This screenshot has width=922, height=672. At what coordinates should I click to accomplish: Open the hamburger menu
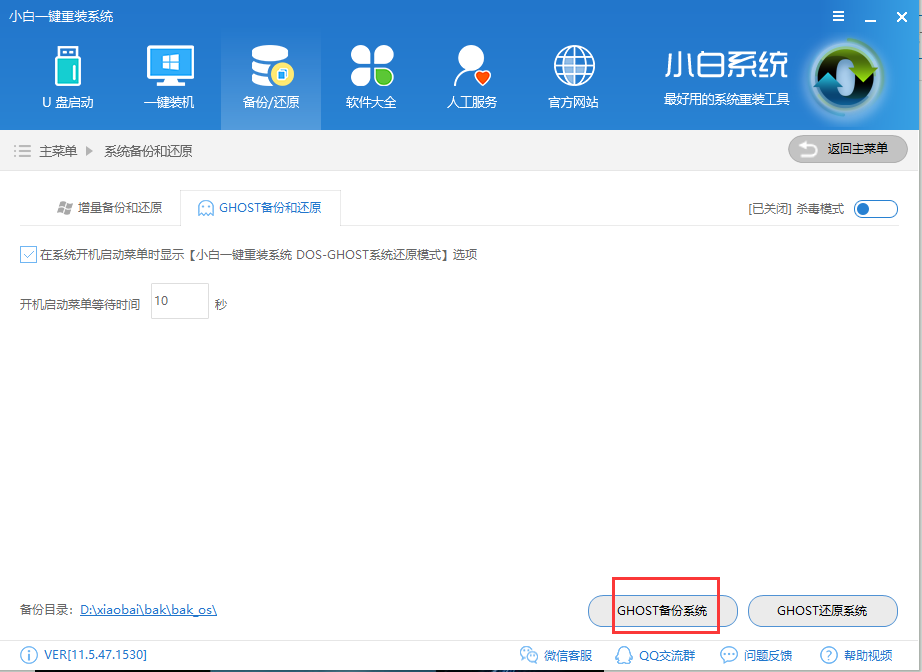838,16
